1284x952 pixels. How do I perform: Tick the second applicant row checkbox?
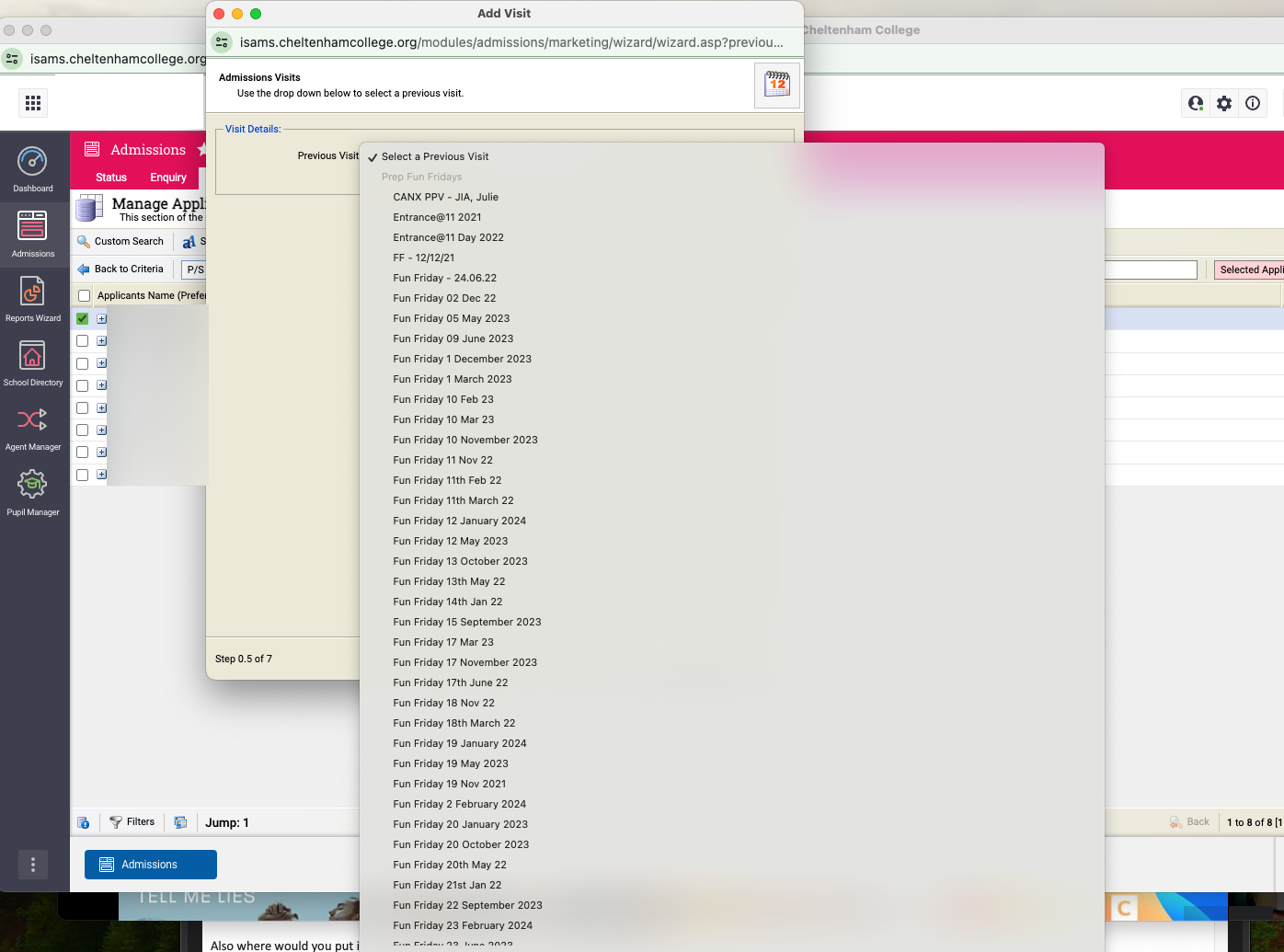(83, 341)
